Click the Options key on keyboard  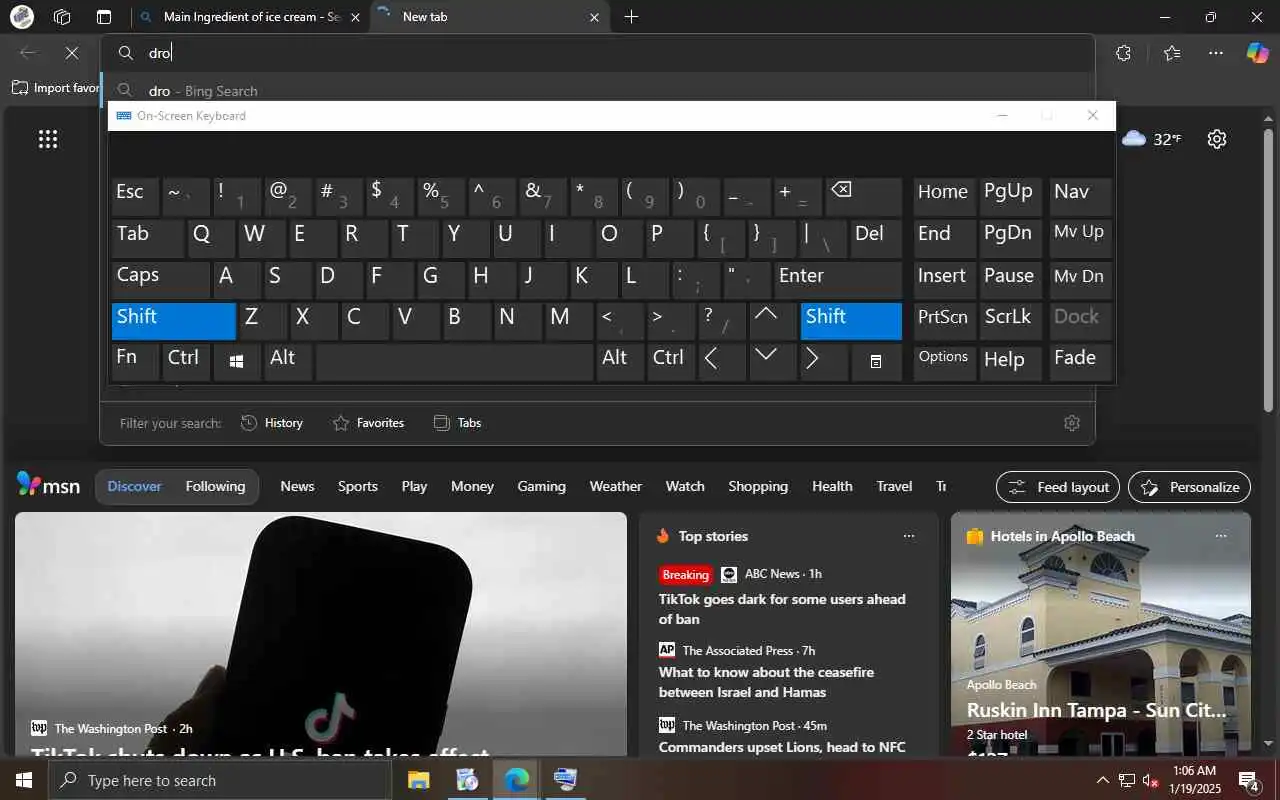(x=944, y=361)
